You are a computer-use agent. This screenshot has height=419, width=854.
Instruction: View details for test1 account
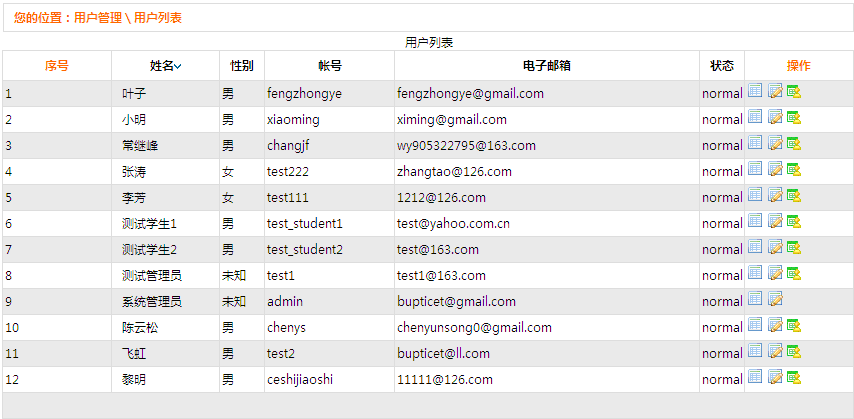[755, 273]
